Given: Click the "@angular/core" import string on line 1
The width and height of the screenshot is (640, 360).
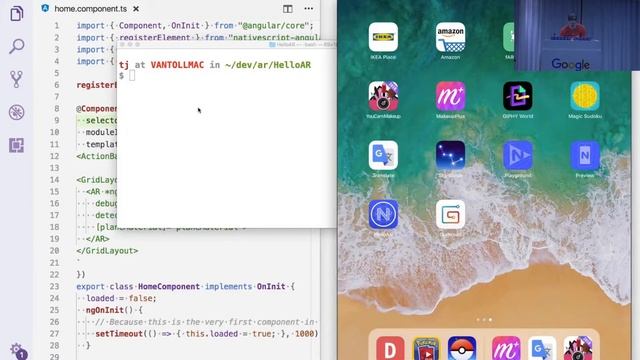Looking at the screenshot, I should click(x=273, y=26).
